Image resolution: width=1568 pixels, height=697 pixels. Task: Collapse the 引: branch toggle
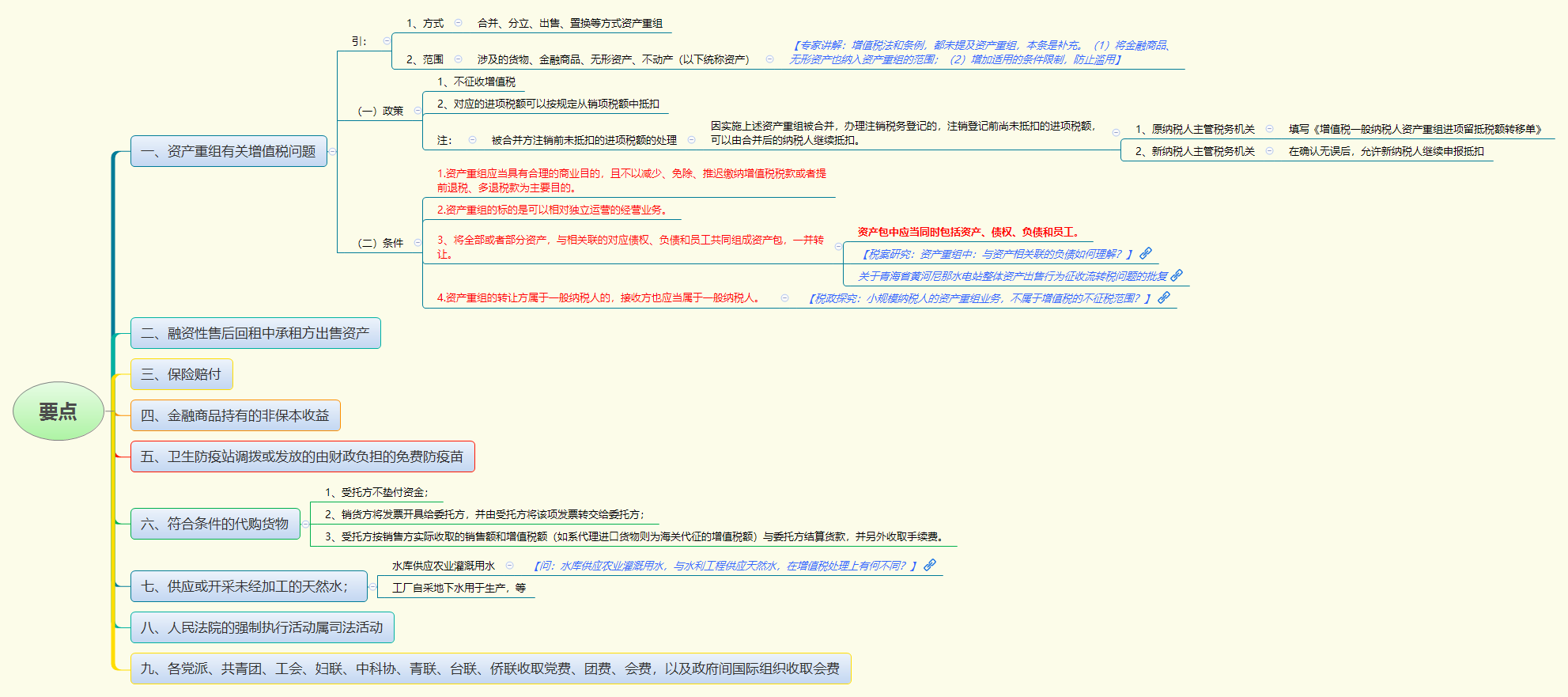click(x=387, y=41)
